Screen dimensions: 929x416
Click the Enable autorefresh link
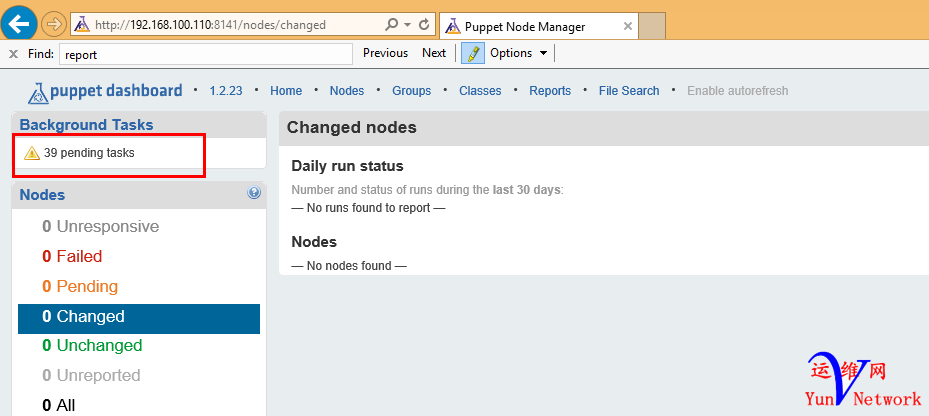click(x=737, y=91)
